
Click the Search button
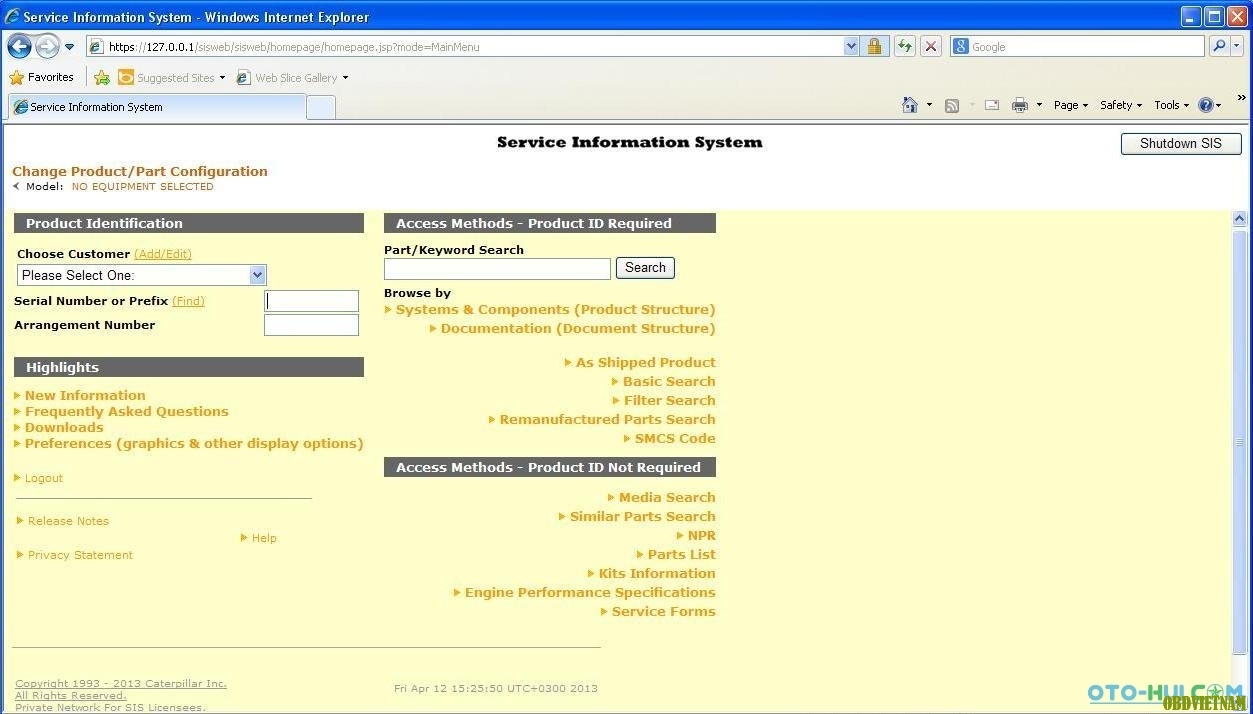[645, 268]
